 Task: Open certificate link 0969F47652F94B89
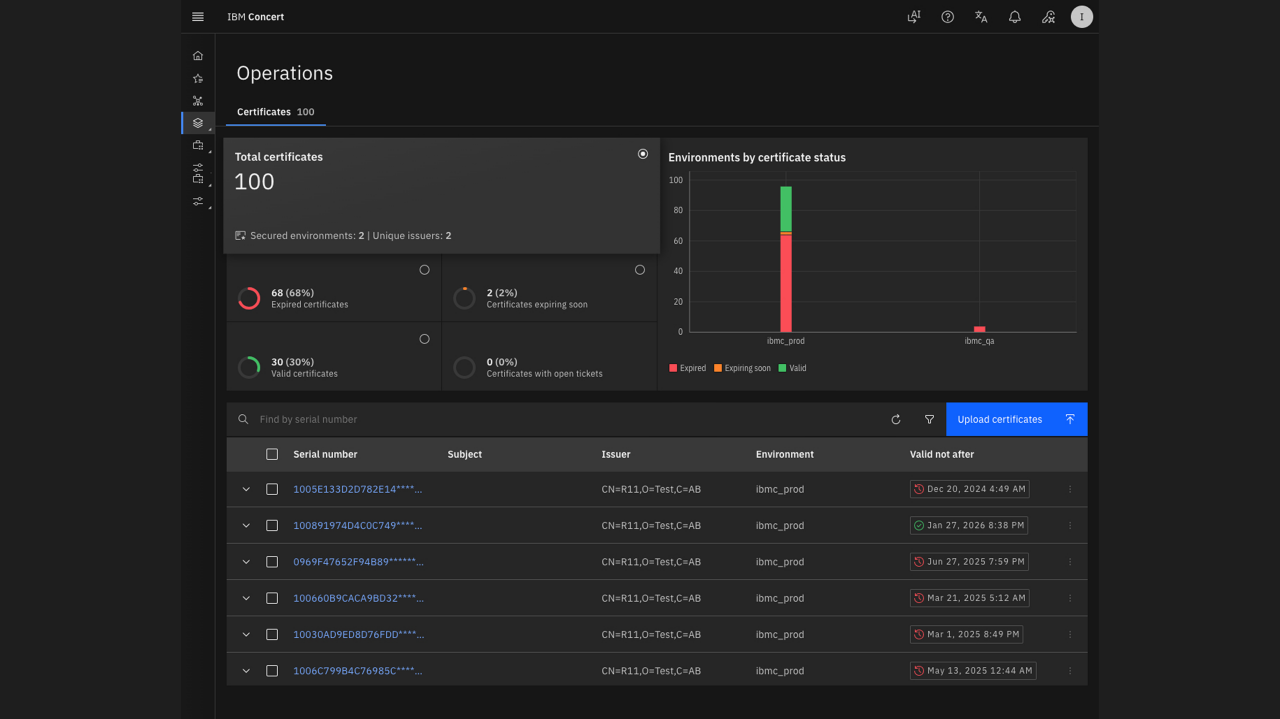358,562
